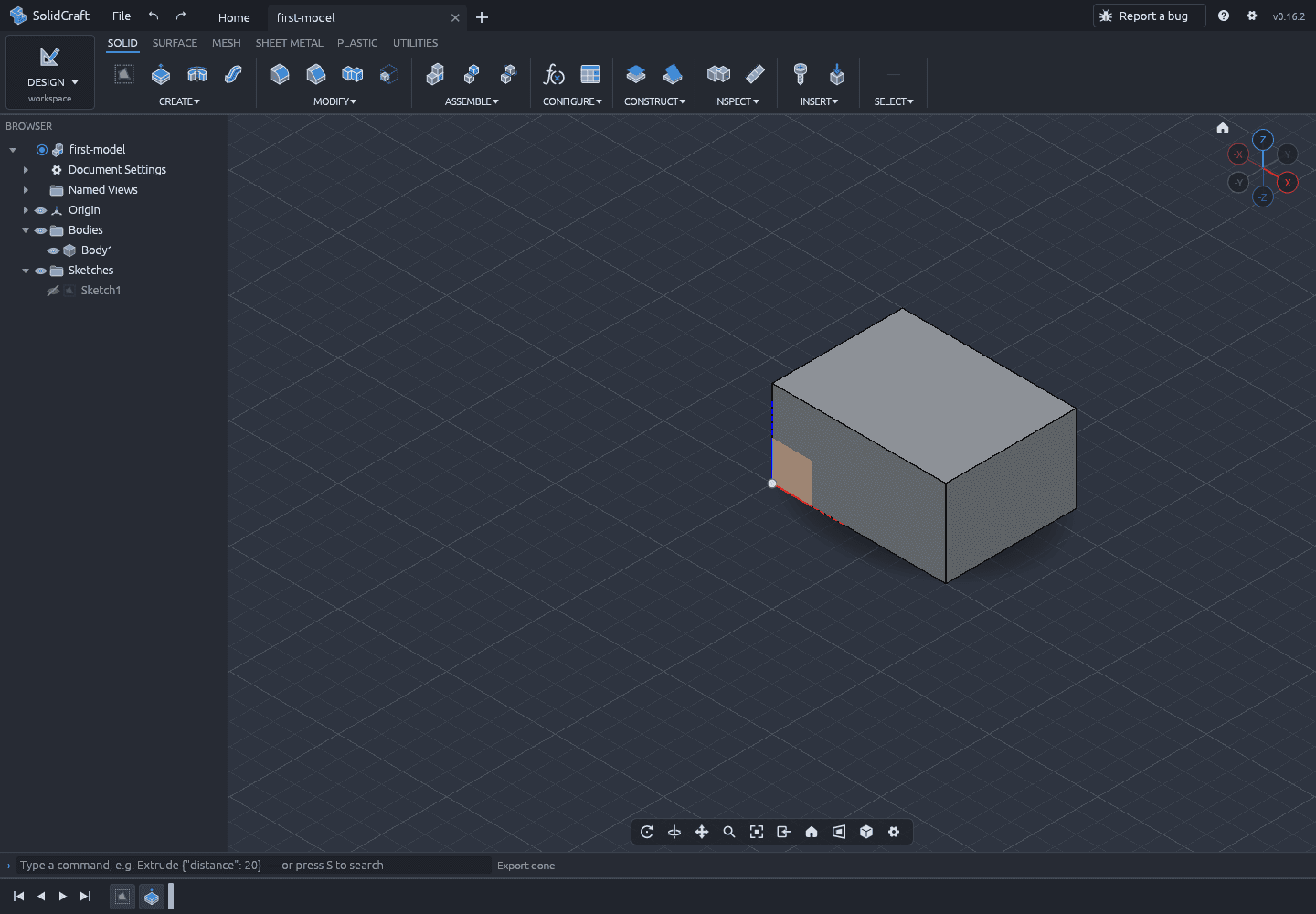Jump to the timeline start

[19, 897]
